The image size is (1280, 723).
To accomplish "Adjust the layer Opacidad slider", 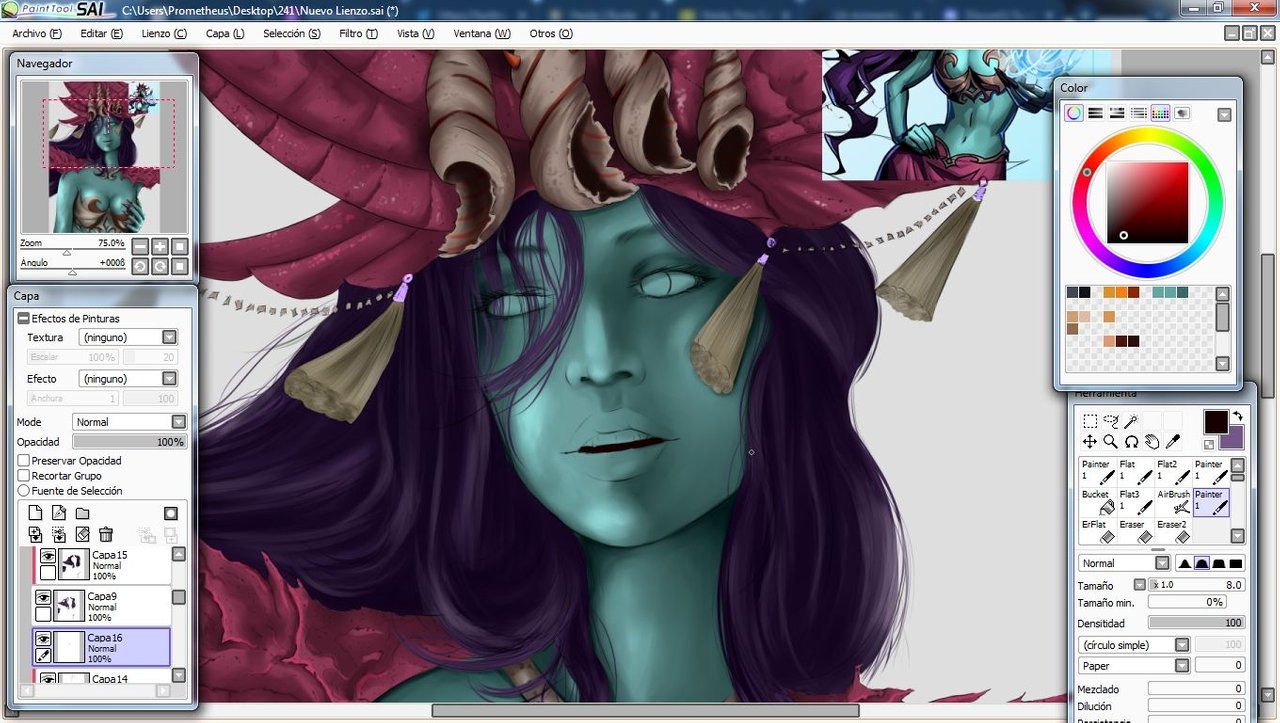I will [x=130, y=442].
